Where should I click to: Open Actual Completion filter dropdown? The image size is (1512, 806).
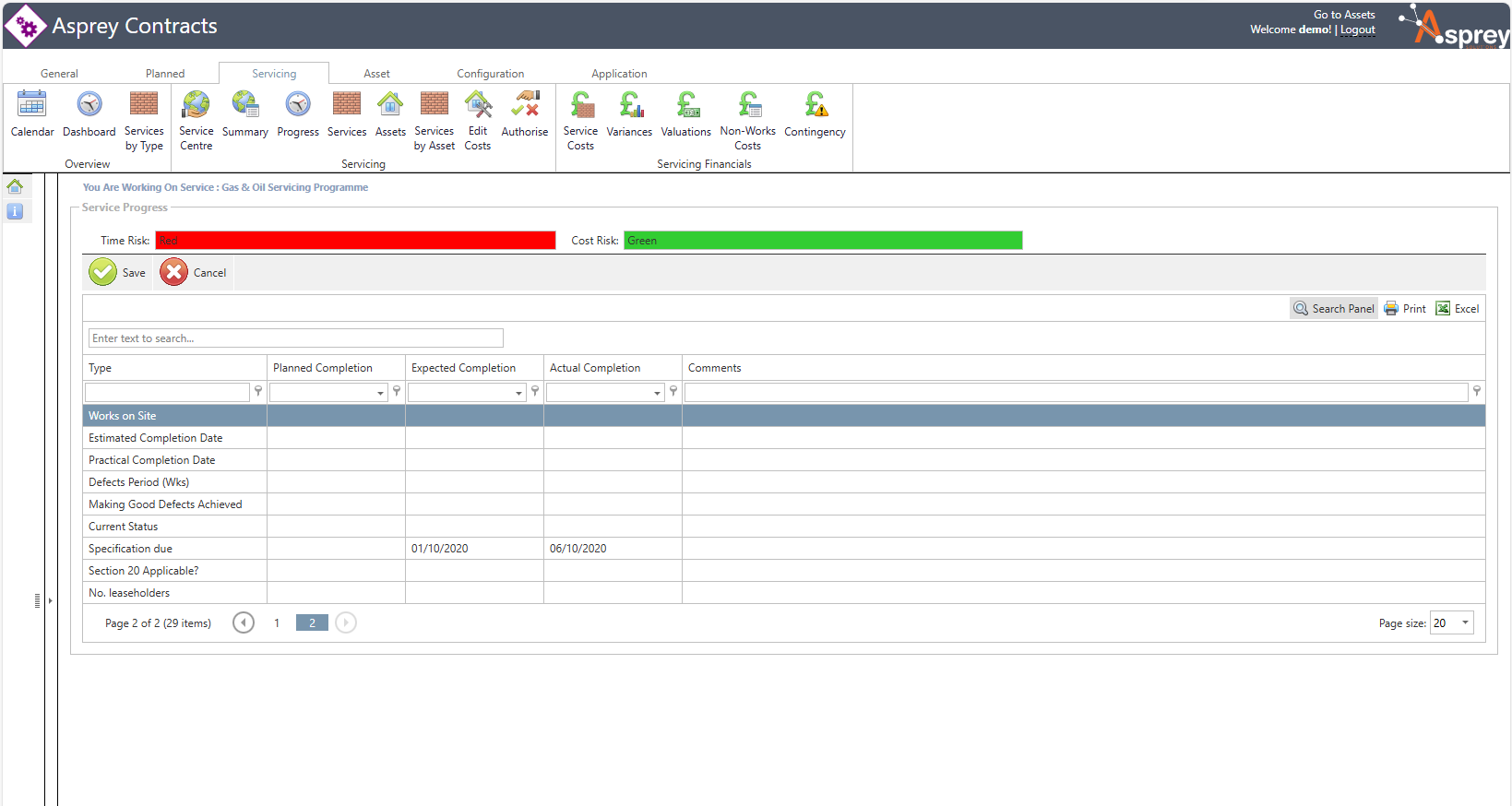657,393
